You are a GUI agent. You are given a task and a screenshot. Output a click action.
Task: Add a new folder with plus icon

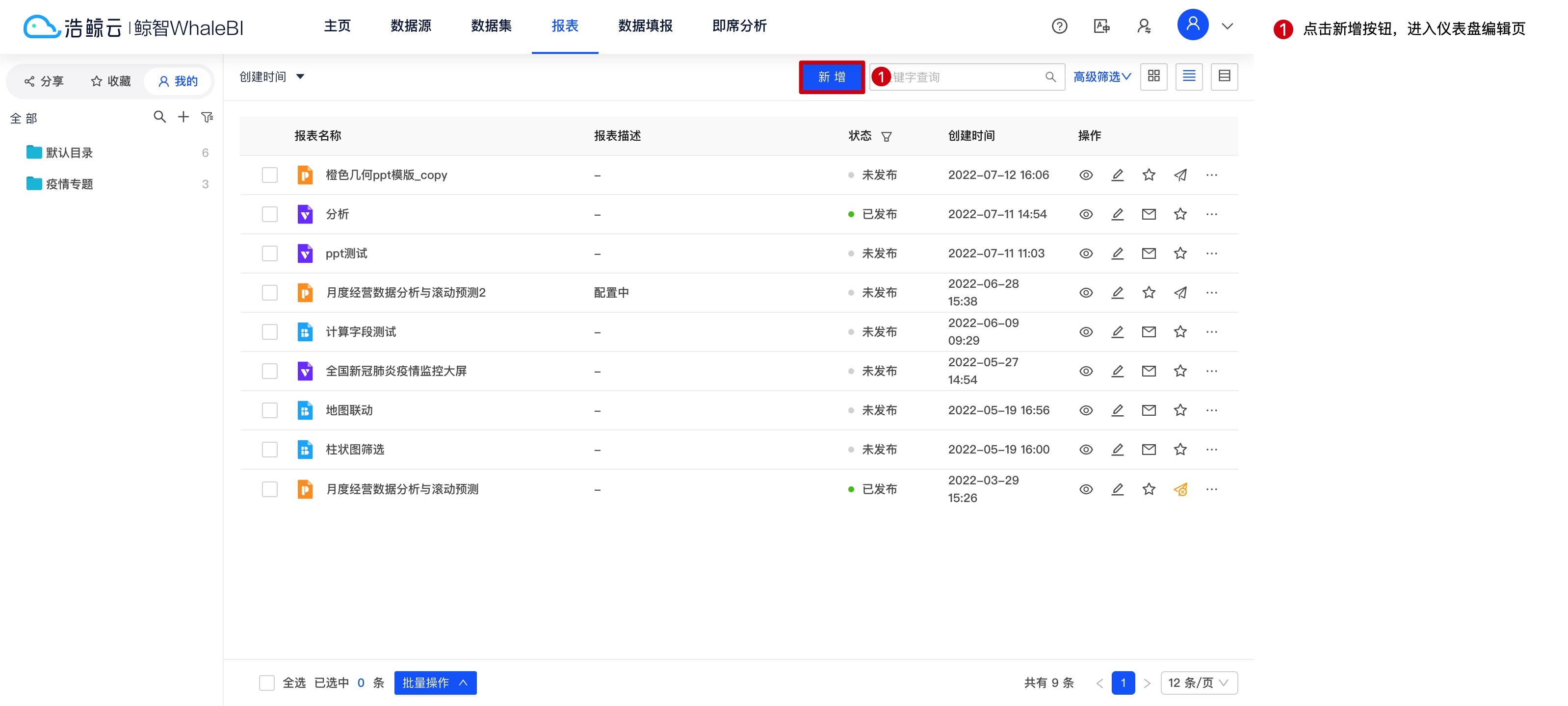(x=183, y=116)
